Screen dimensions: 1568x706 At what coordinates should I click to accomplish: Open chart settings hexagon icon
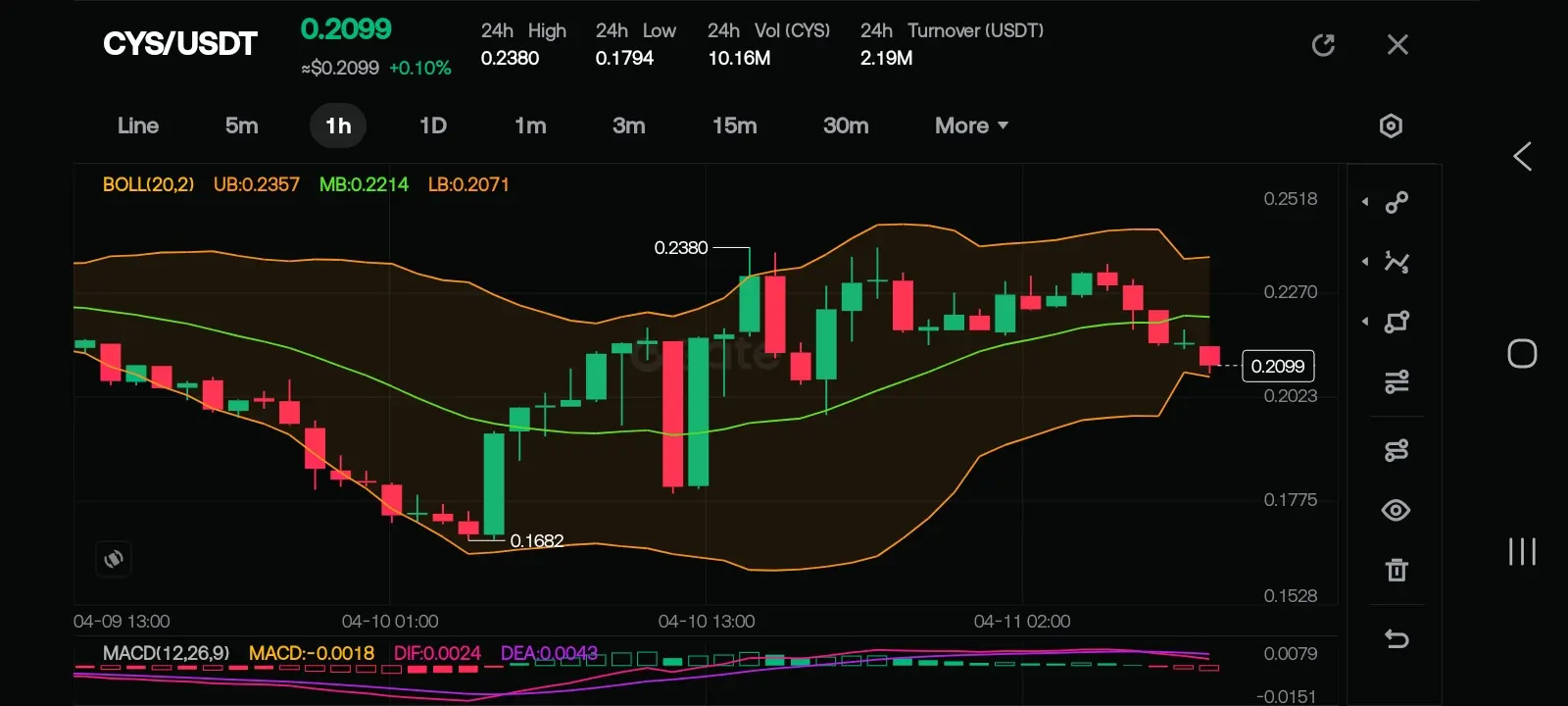pyautogui.click(x=1391, y=126)
